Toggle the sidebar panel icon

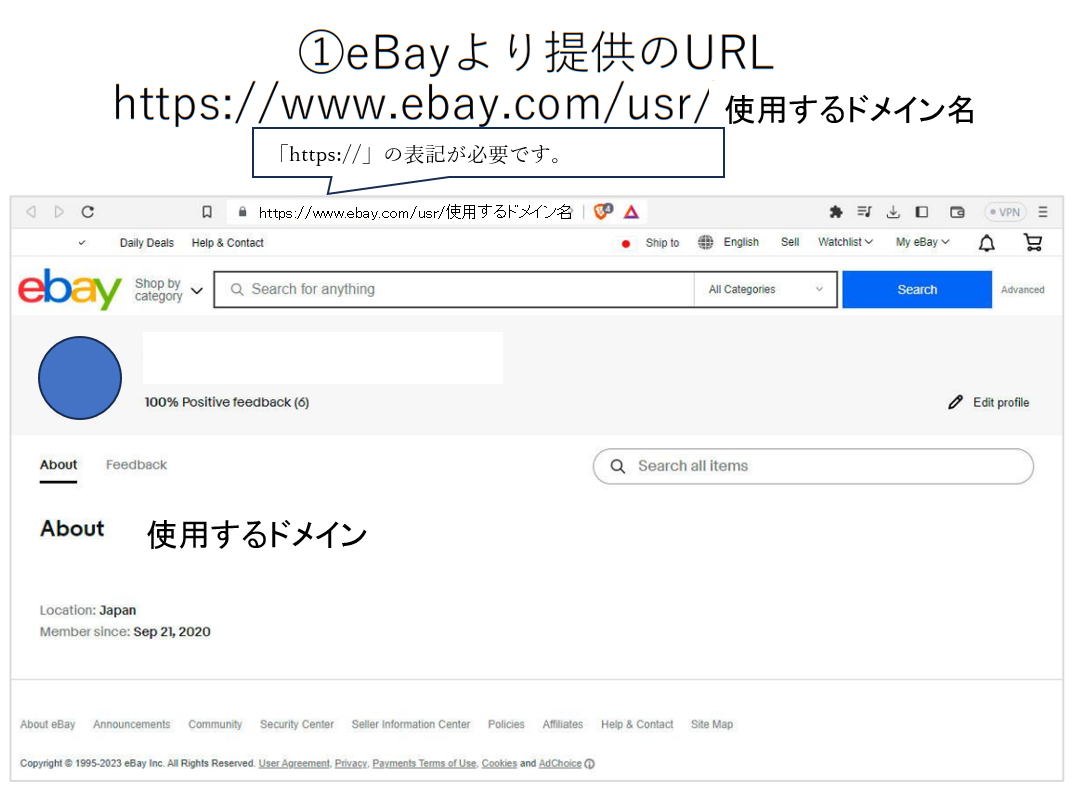coord(922,212)
